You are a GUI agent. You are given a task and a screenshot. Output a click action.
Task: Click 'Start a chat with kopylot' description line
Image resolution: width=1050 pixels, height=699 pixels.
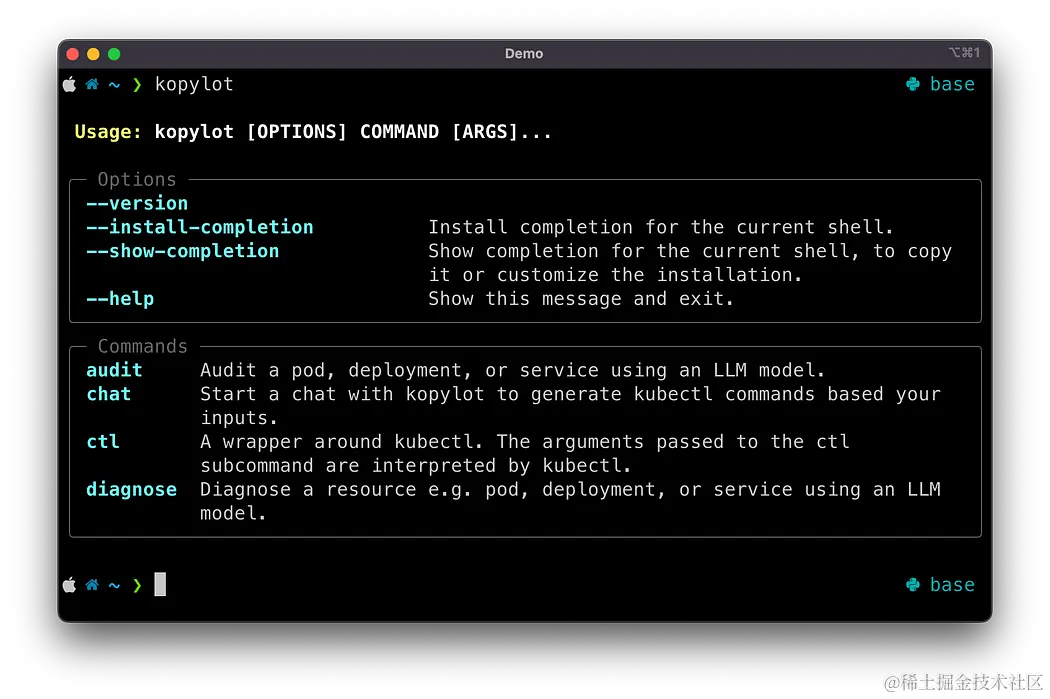(571, 394)
